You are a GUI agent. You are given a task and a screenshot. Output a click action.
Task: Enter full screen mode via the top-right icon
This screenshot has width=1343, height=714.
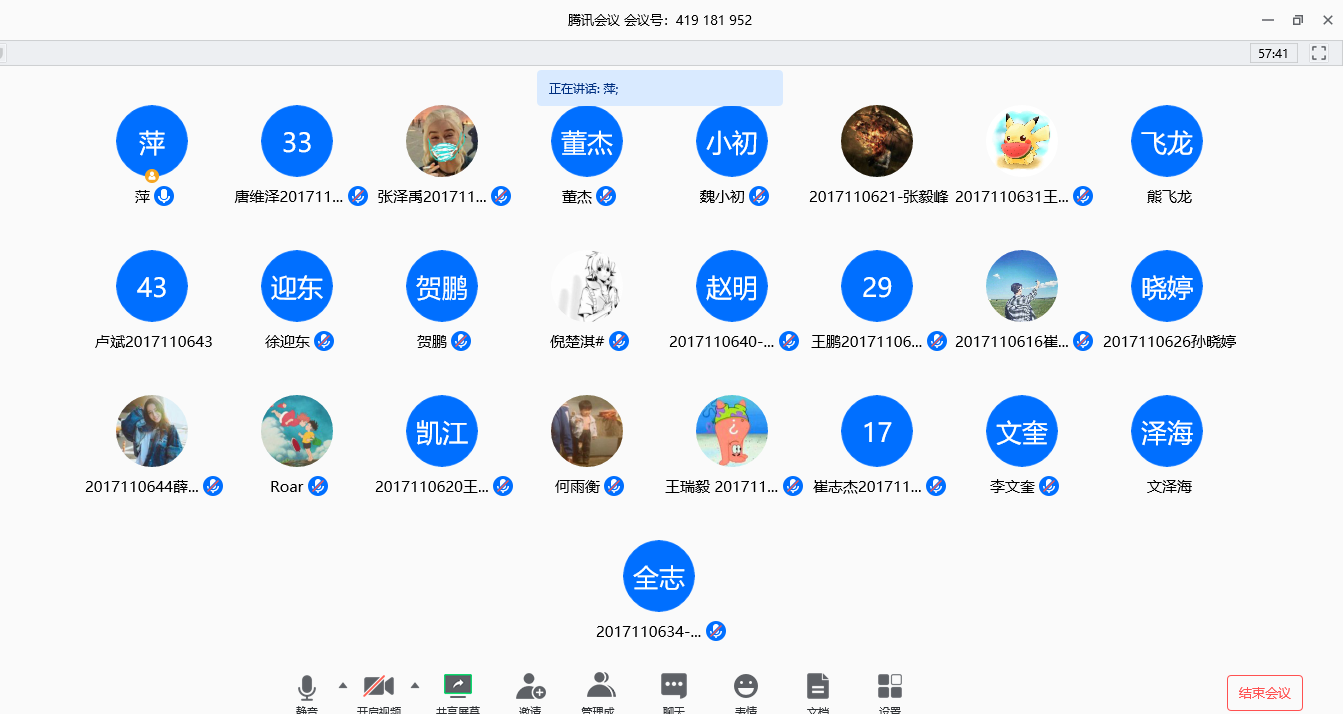coord(1318,53)
